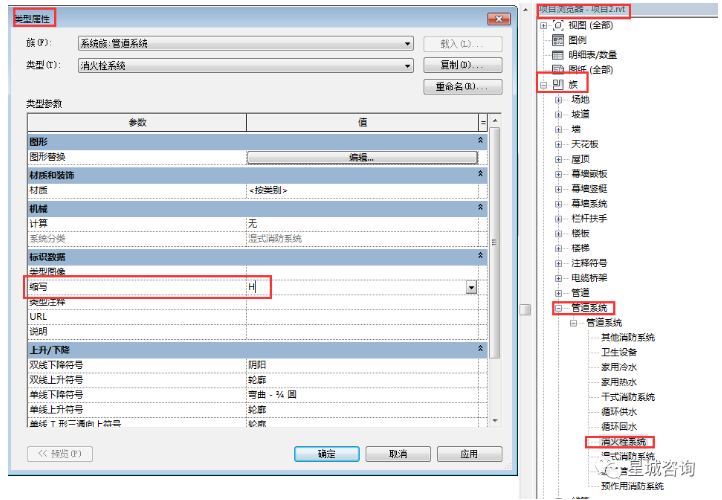Select 其他消防系统 tree item
The height and width of the screenshot is (500, 722).
(628, 337)
